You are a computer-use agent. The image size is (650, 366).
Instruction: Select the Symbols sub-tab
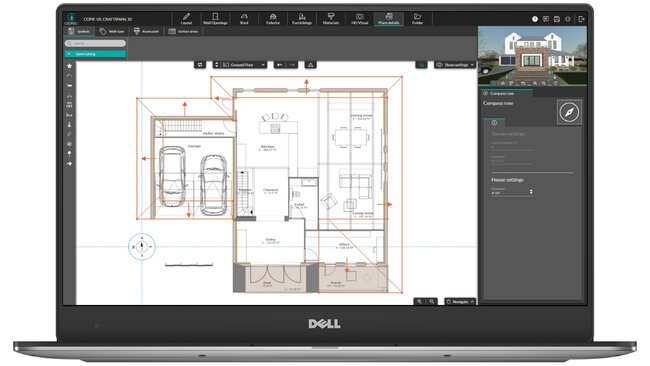79,32
